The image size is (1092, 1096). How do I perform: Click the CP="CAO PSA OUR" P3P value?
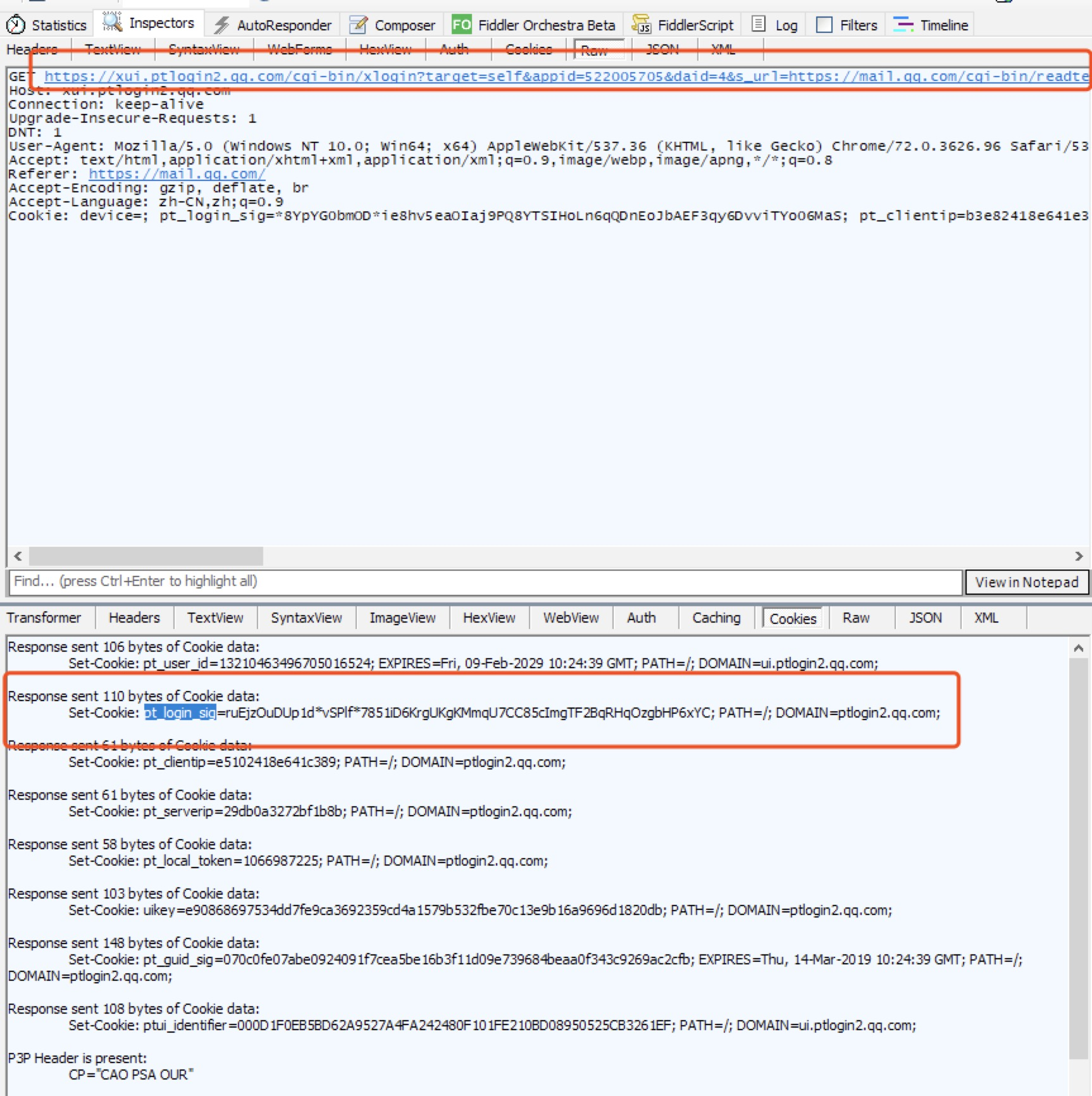pyautogui.click(x=131, y=1074)
